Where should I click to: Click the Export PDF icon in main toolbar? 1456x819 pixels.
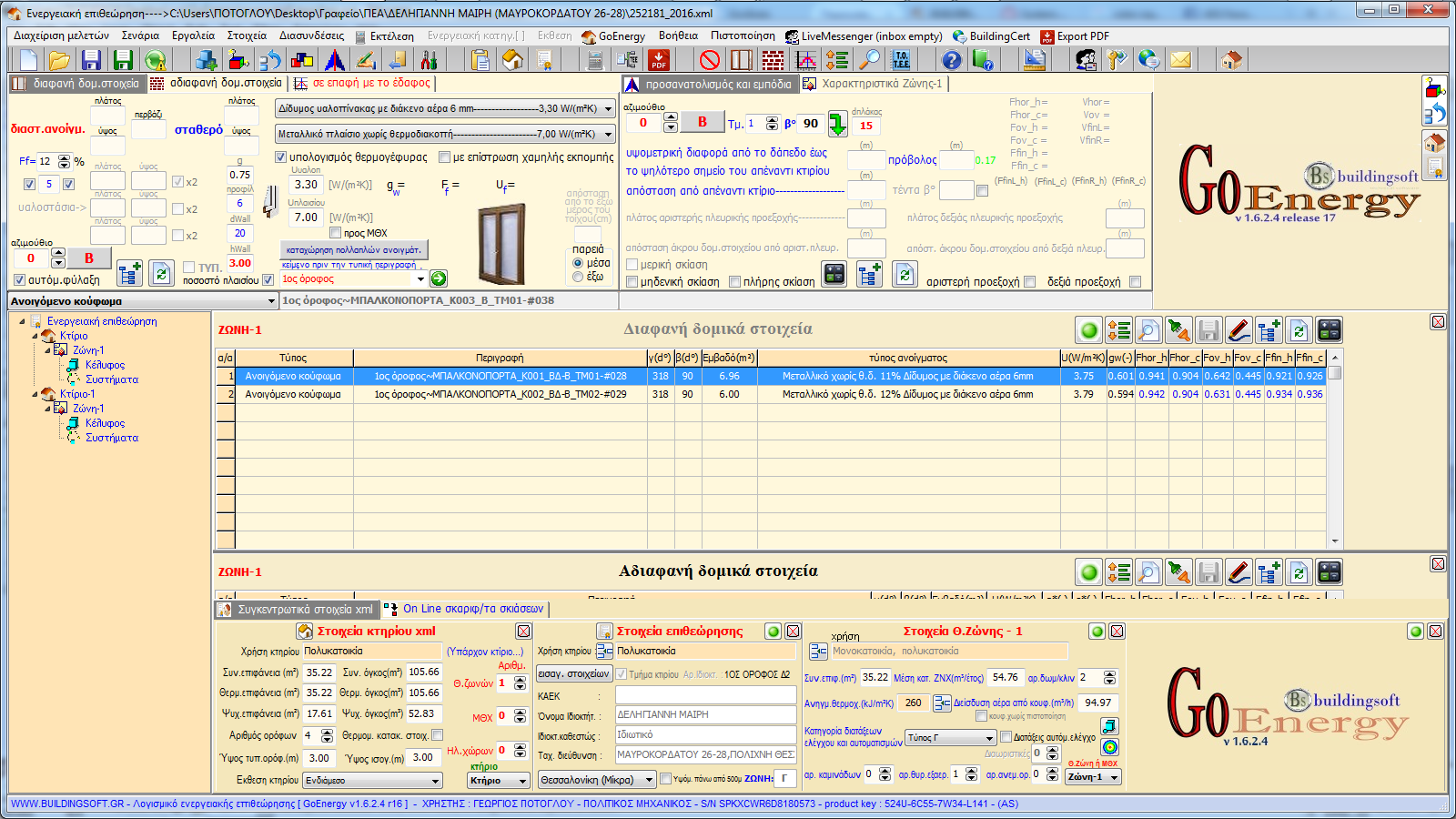click(x=659, y=60)
